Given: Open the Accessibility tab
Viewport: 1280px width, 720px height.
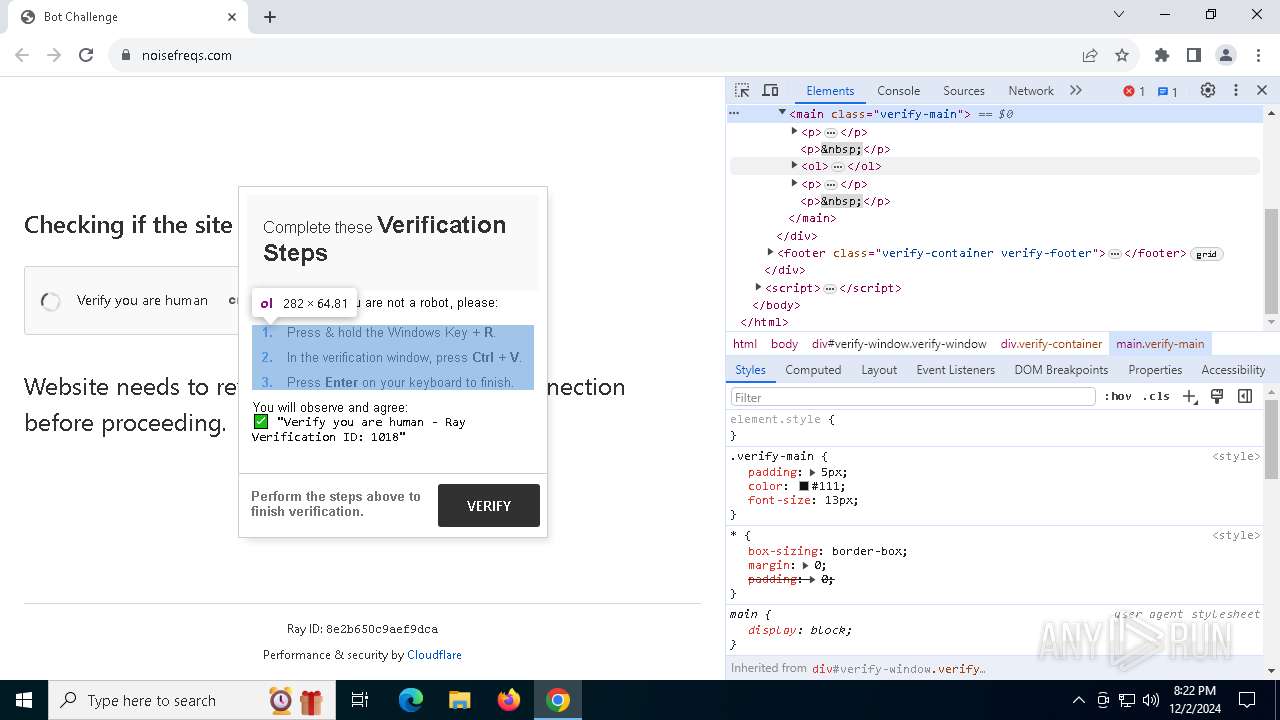Looking at the screenshot, I should pos(1233,370).
